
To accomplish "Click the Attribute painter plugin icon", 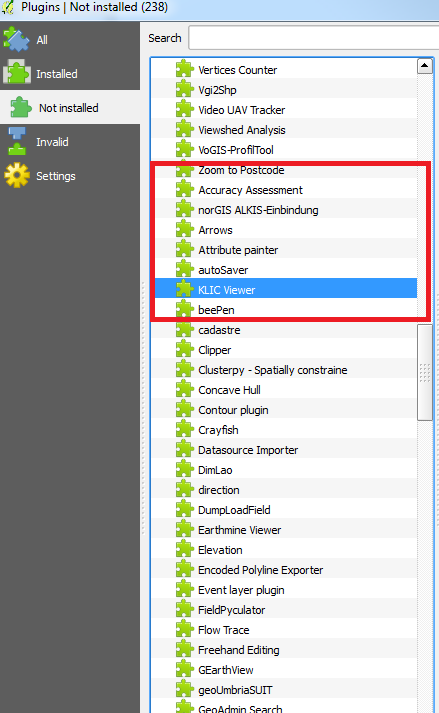I will [185, 250].
